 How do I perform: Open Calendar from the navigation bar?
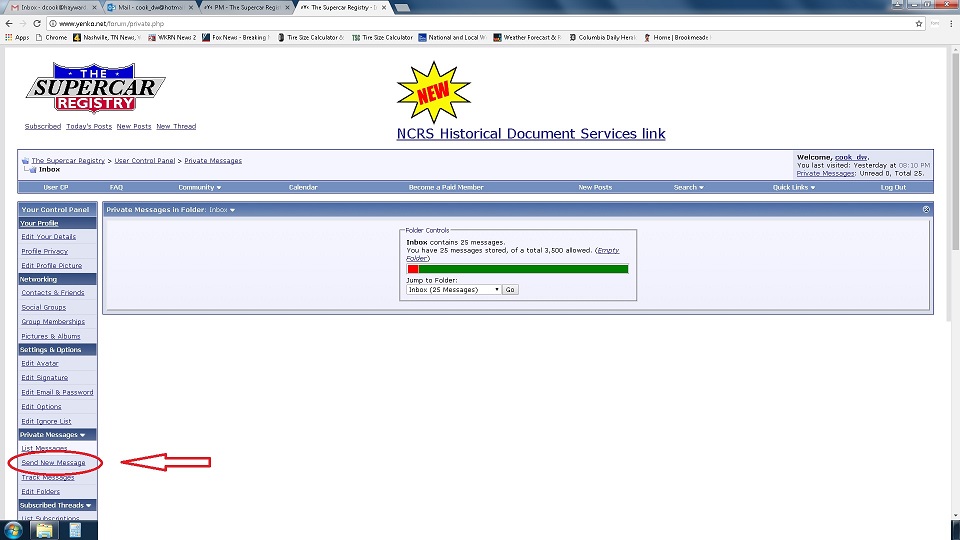coord(303,187)
